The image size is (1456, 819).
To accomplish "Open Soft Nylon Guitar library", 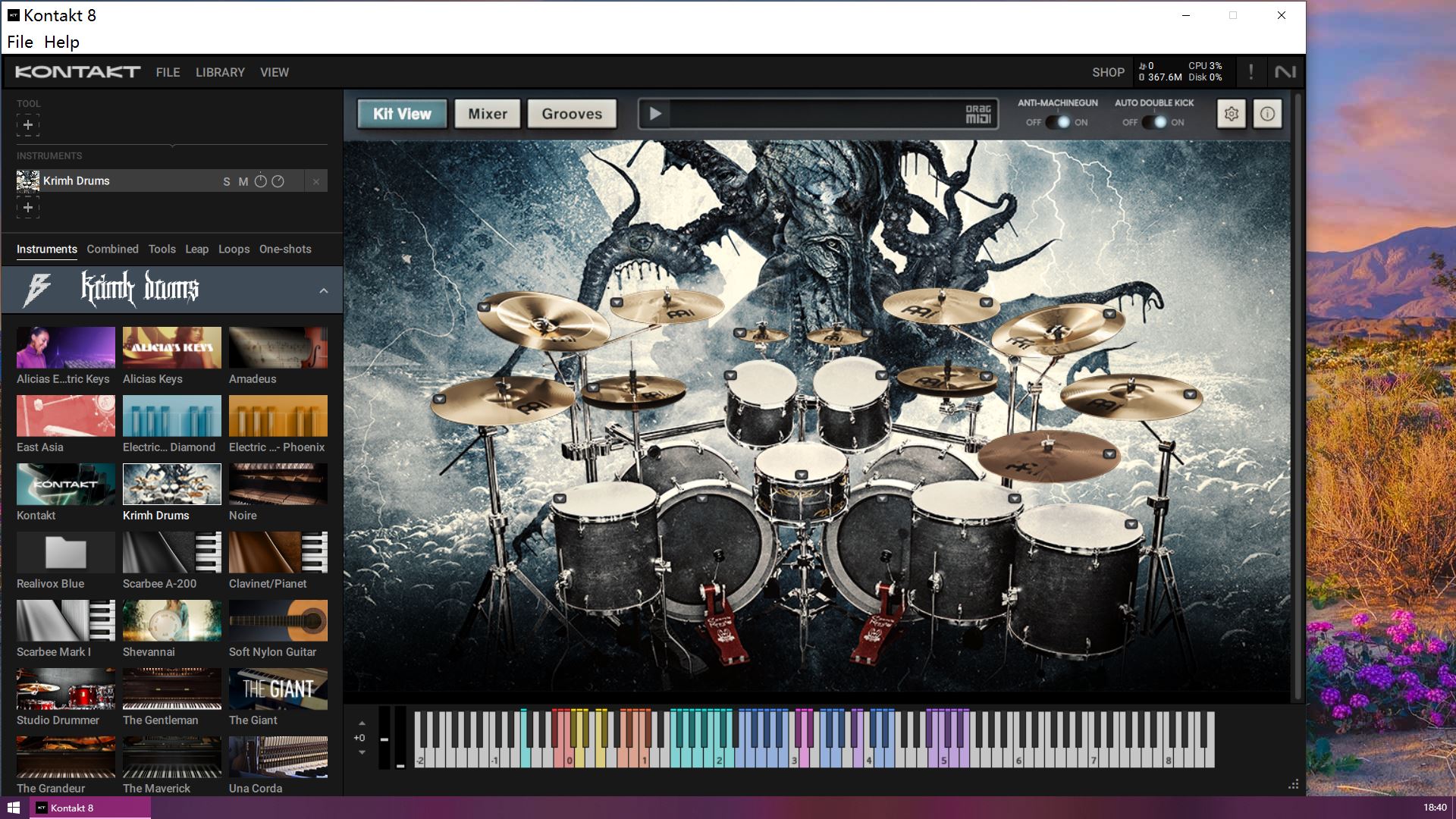I will 278,620.
